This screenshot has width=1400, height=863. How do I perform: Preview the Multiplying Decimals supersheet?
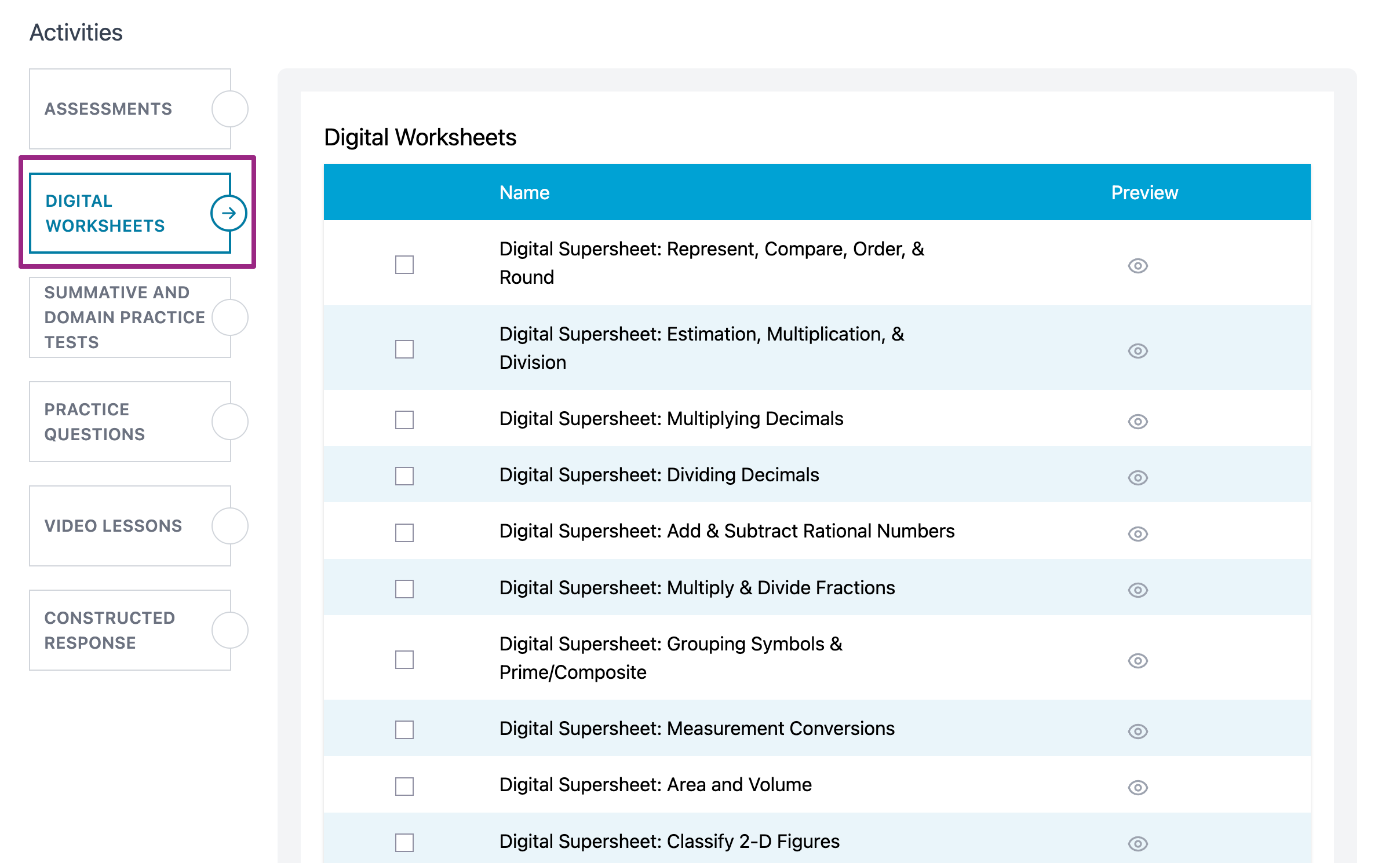pyautogui.click(x=1137, y=422)
